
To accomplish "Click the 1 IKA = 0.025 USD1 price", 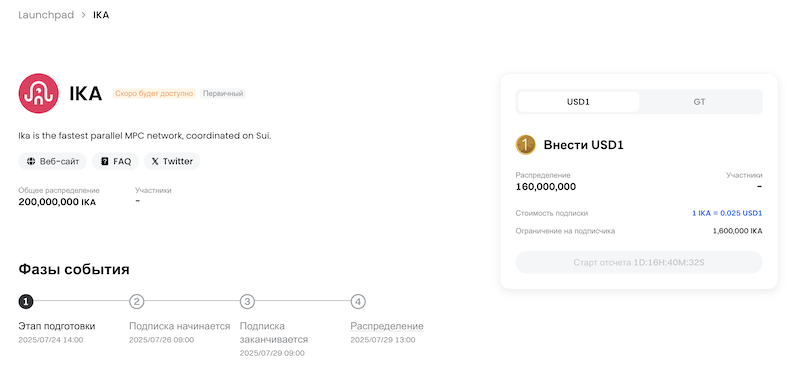I will (x=727, y=213).
